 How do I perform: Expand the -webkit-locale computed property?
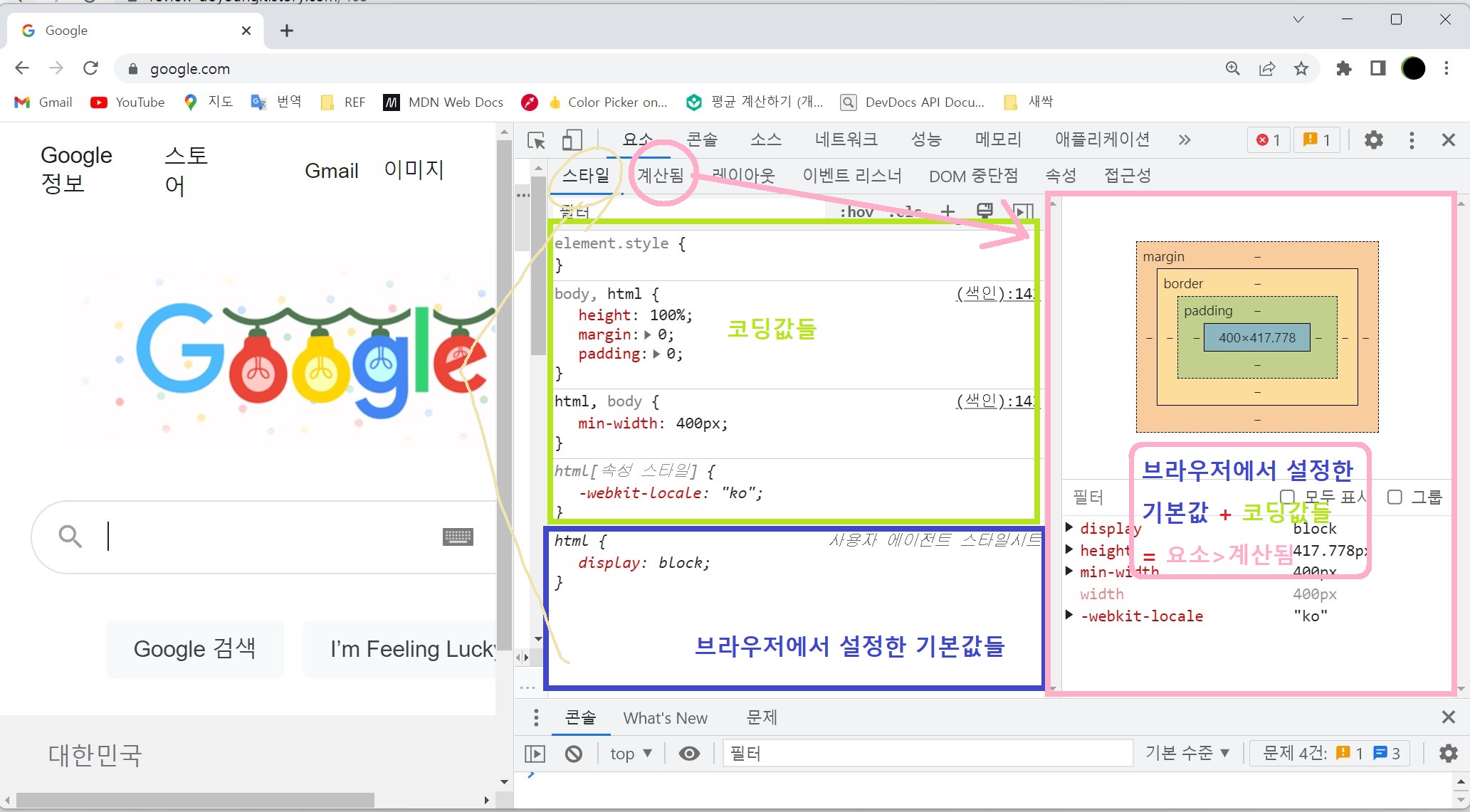click(x=1069, y=615)
